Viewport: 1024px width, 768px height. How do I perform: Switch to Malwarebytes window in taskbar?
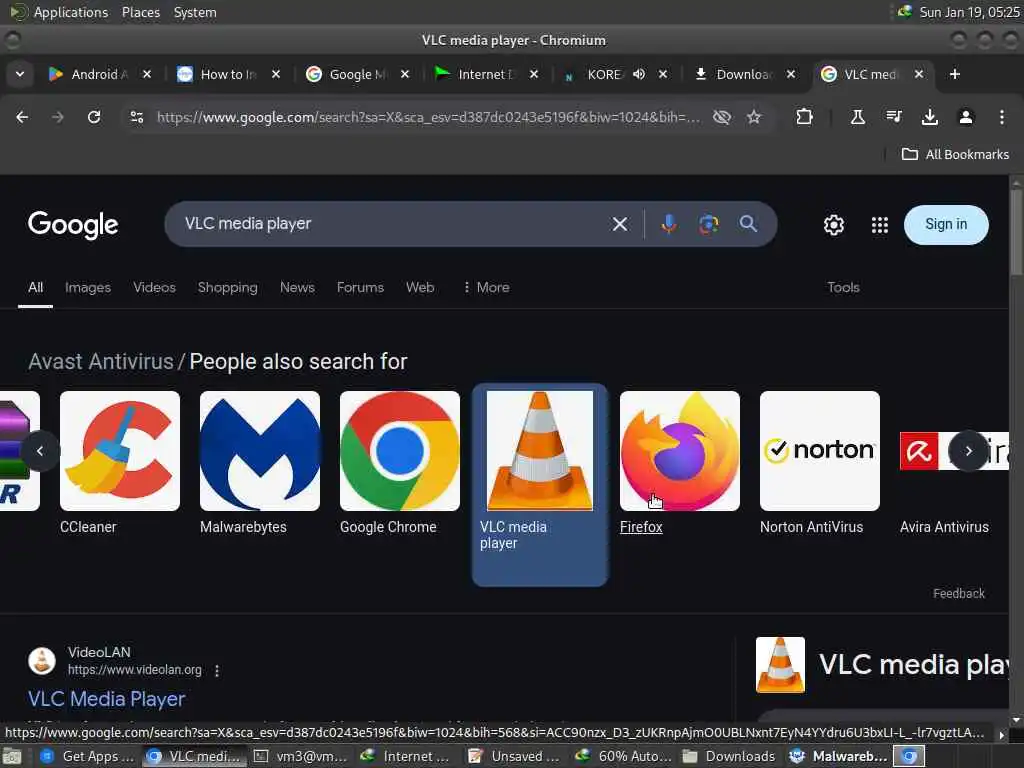pos(839,756)
